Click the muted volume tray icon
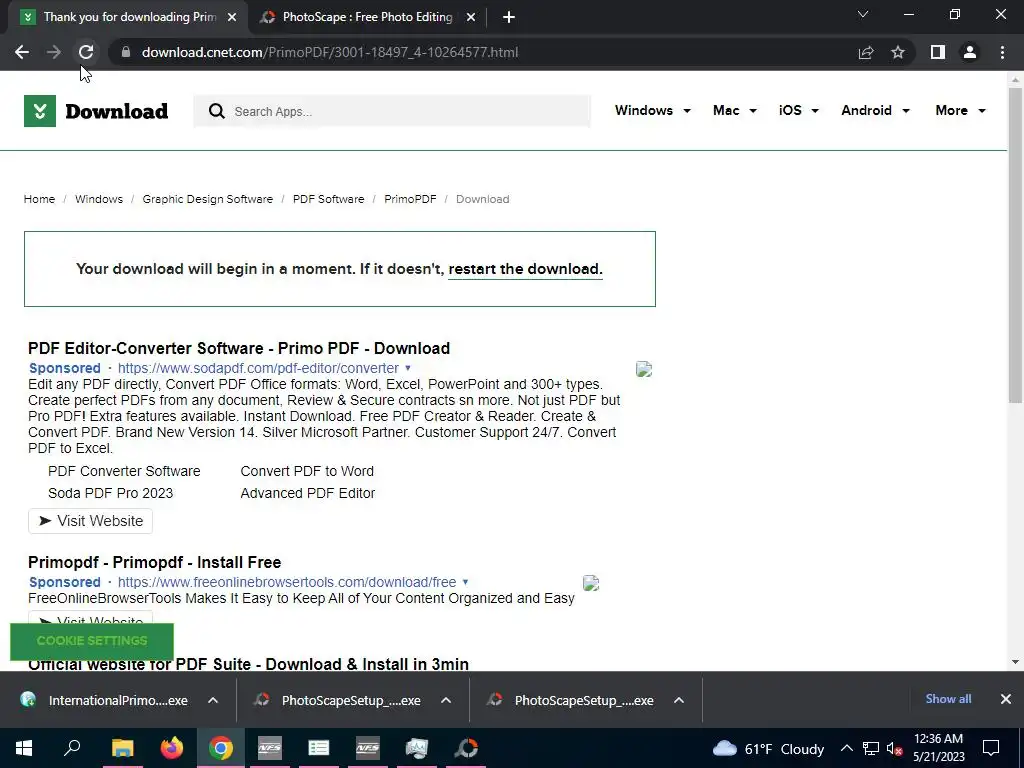This screenshot has height=768, width=1024. point(895,748)
